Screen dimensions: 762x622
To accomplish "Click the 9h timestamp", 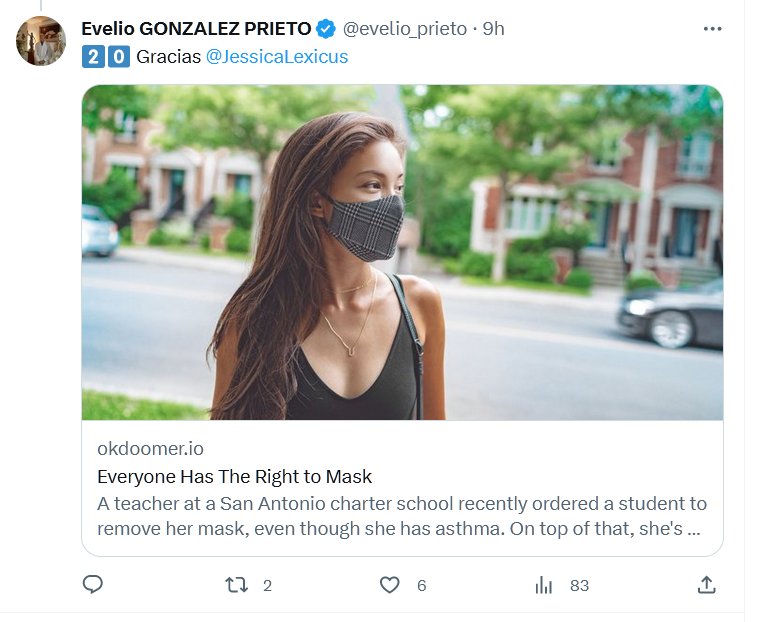I will point(494,29).
